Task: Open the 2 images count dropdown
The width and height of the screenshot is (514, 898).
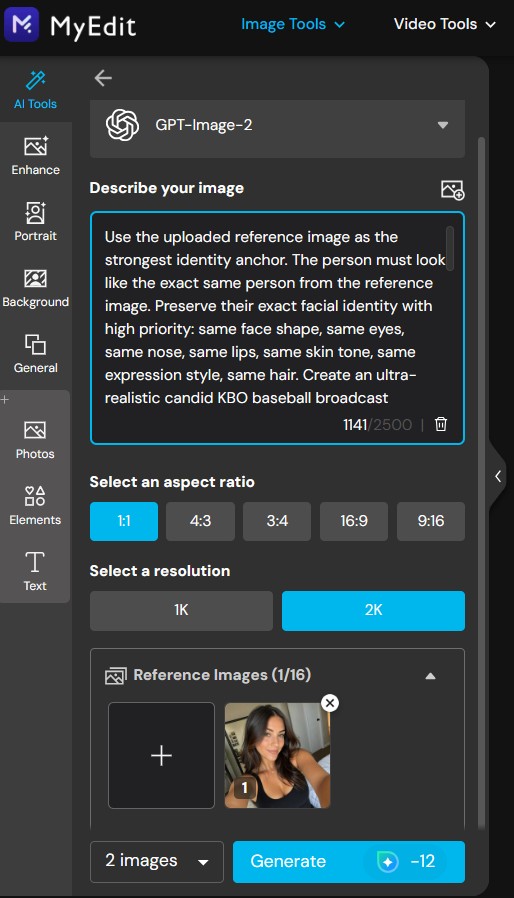Action: pyautogui.click(x=156, y=861)
